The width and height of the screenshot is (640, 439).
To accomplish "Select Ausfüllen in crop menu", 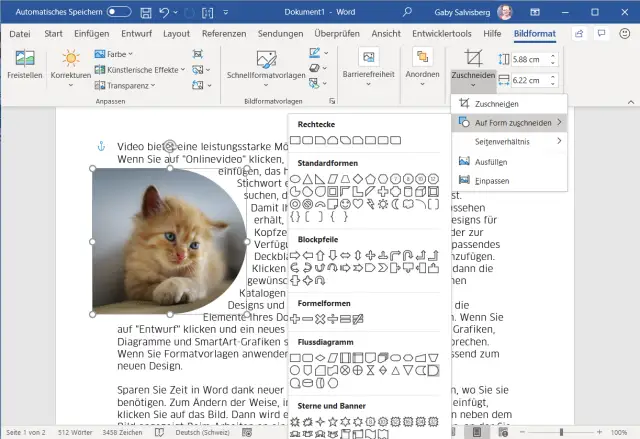I will pyautogui.click(x=492, y=160).
